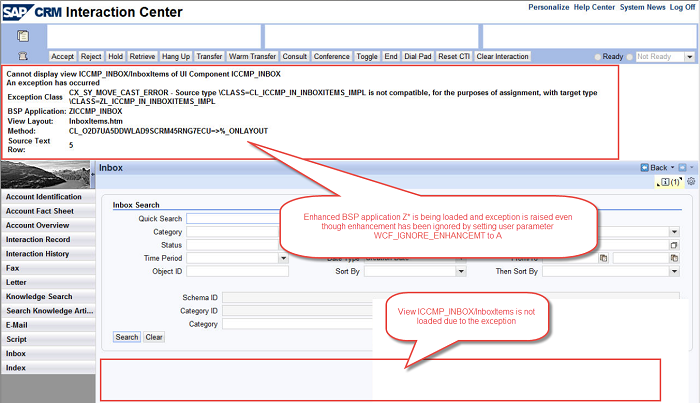Open Interaction Record
The height and width of the screenshot is (403, 700).
pos(48,240)
